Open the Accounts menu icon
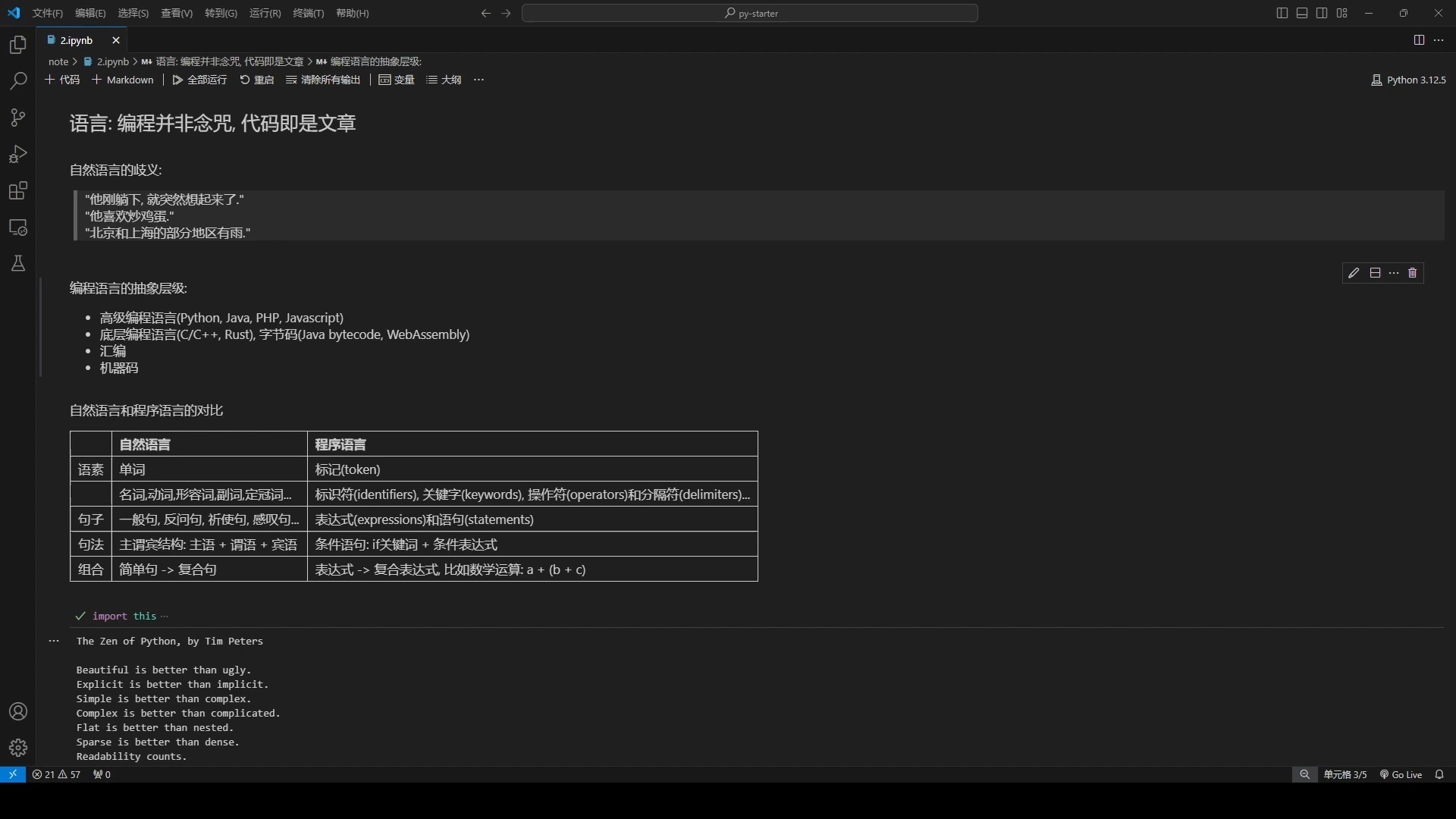The width and height of the screenshot is (1456, 819). pos(18,711)
